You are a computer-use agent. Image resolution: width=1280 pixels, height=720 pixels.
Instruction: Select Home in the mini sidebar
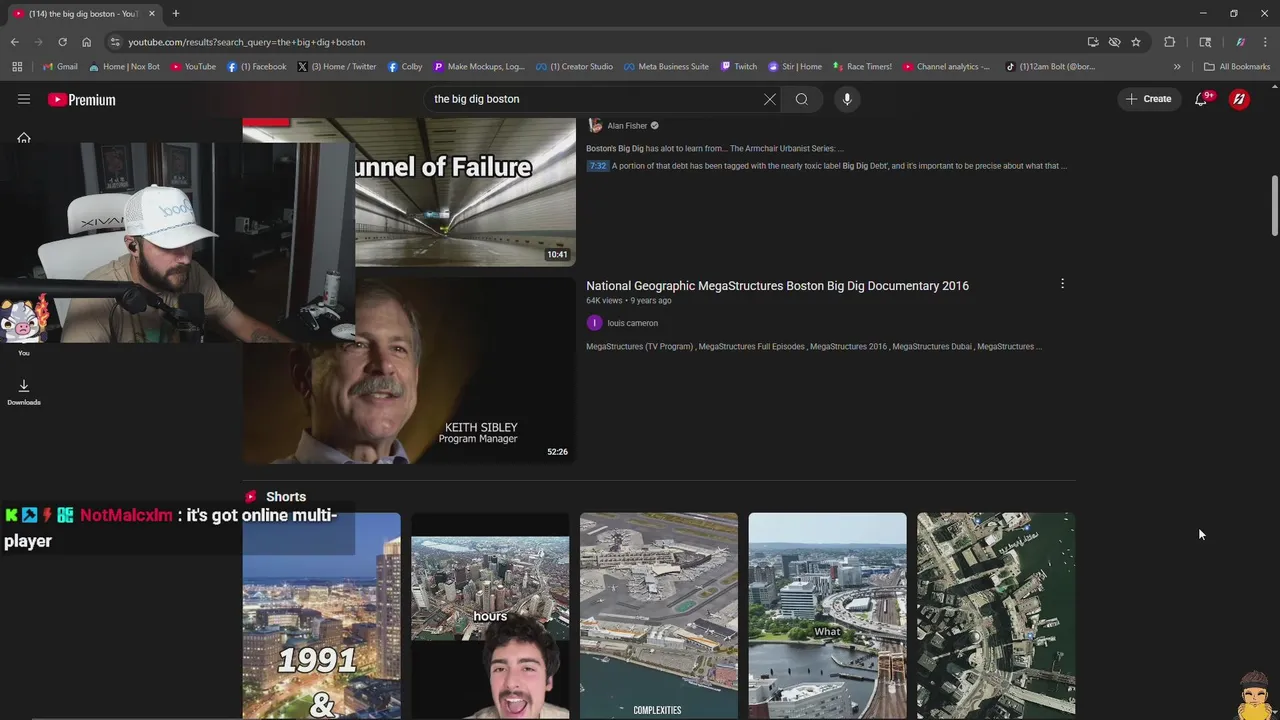24,138
